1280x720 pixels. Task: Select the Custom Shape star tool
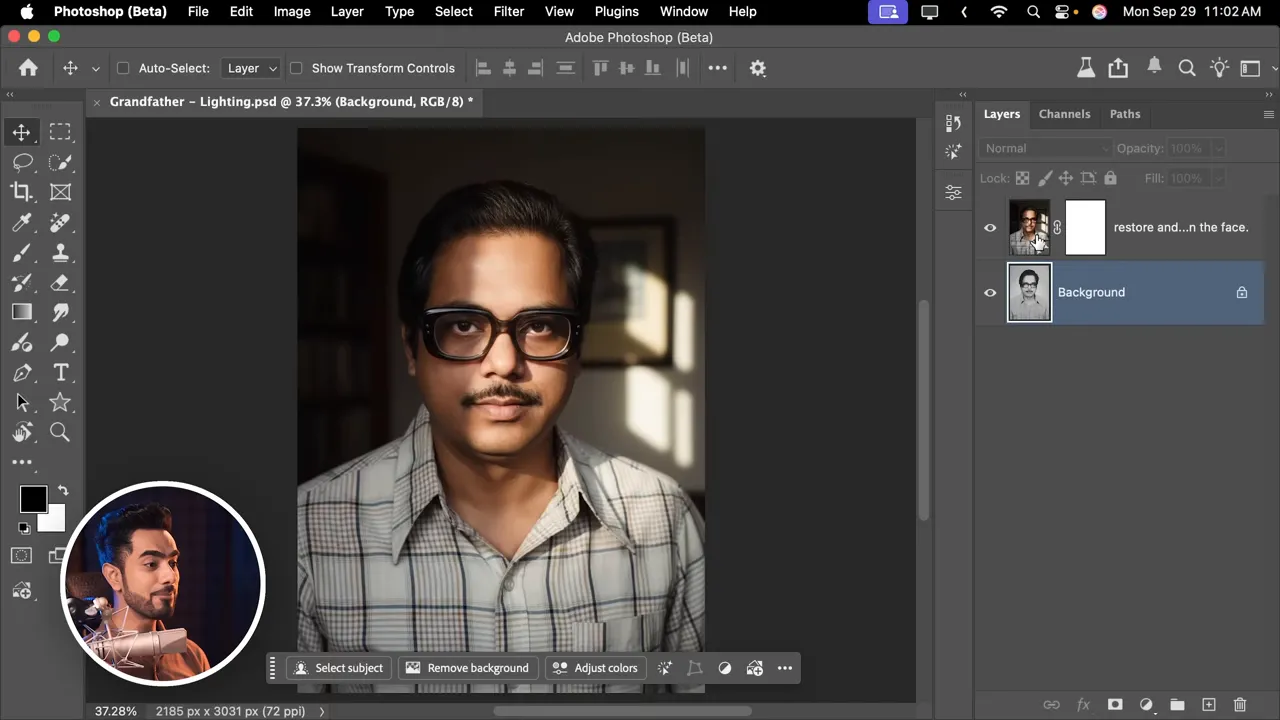tap(60, 402)
